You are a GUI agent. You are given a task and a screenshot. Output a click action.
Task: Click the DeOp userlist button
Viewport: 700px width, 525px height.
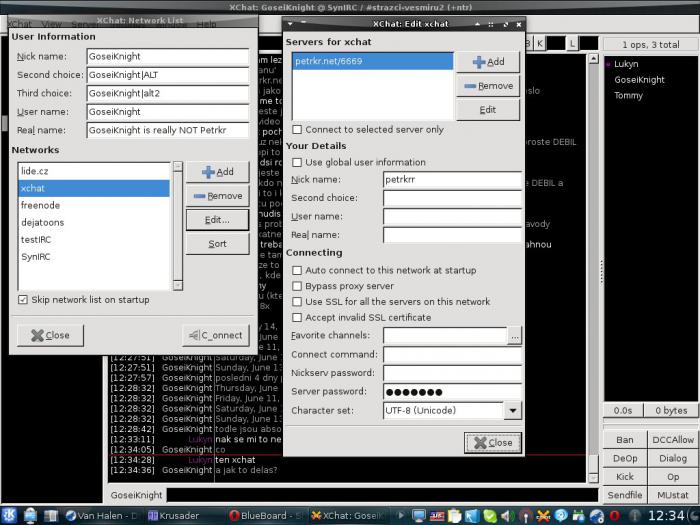coord(625,458)
